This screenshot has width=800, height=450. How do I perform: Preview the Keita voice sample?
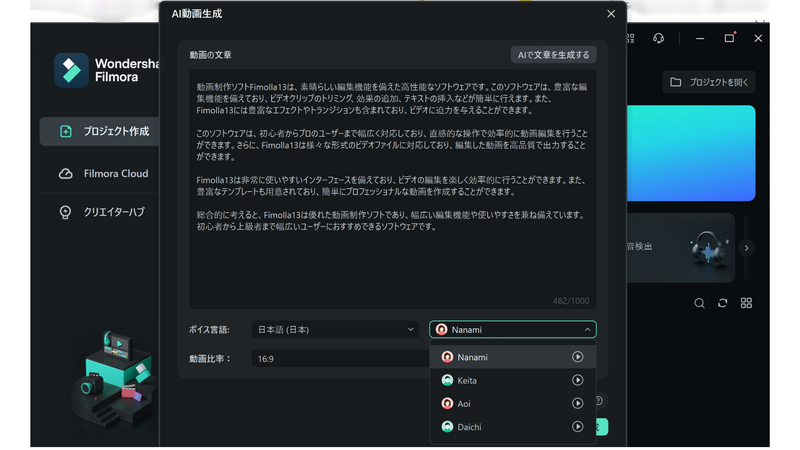tap(577, 380)
